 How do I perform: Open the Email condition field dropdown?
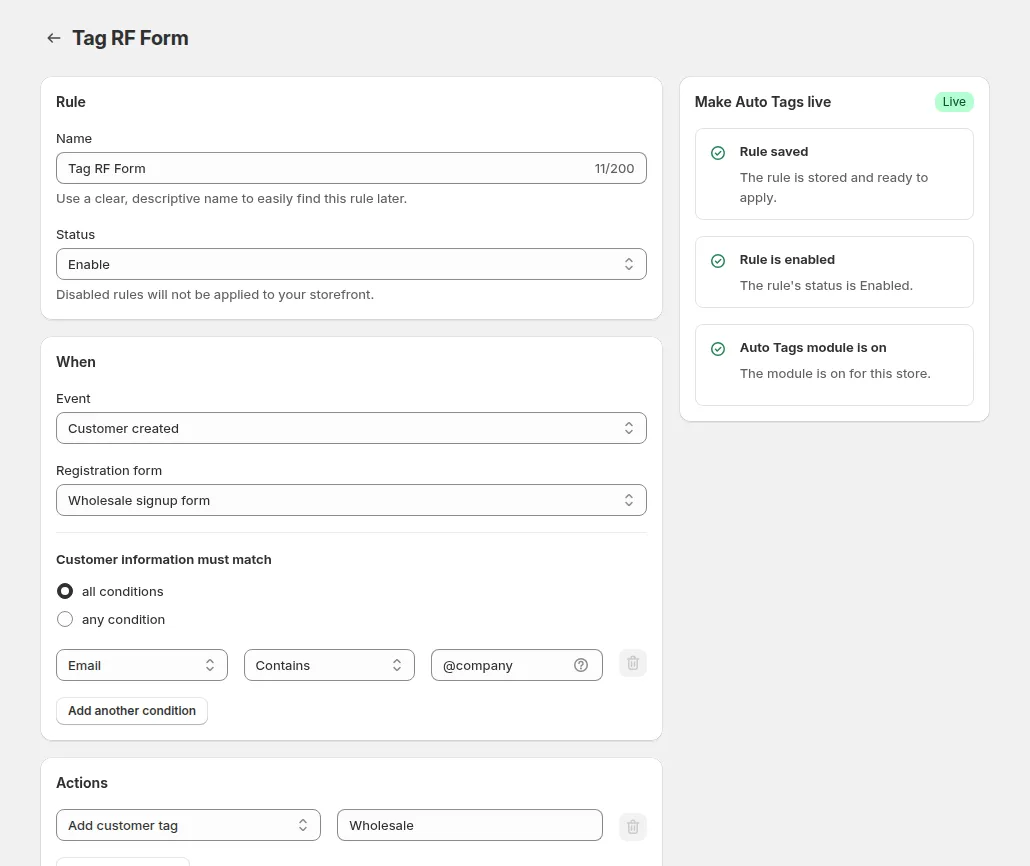point(142,665)
